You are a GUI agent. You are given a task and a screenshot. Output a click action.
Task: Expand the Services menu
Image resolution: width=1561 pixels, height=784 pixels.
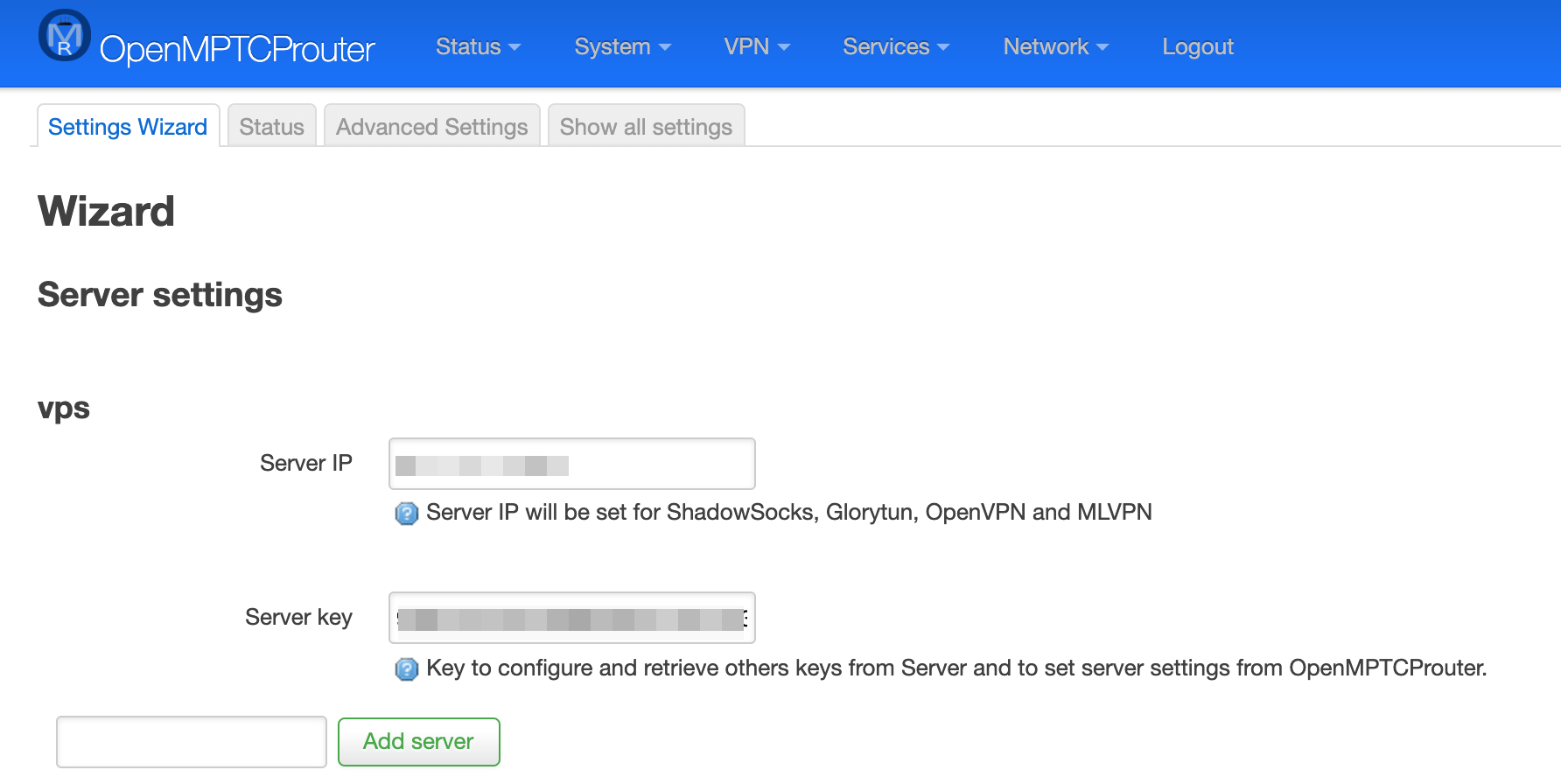point(896,46)
